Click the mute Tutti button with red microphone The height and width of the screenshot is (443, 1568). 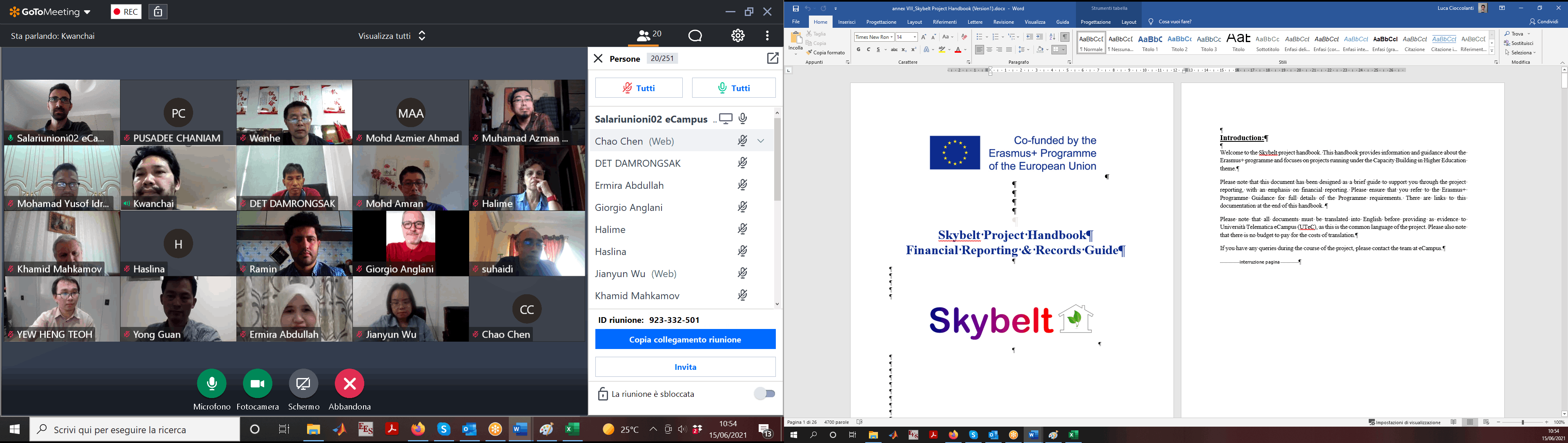coord(639,88)
